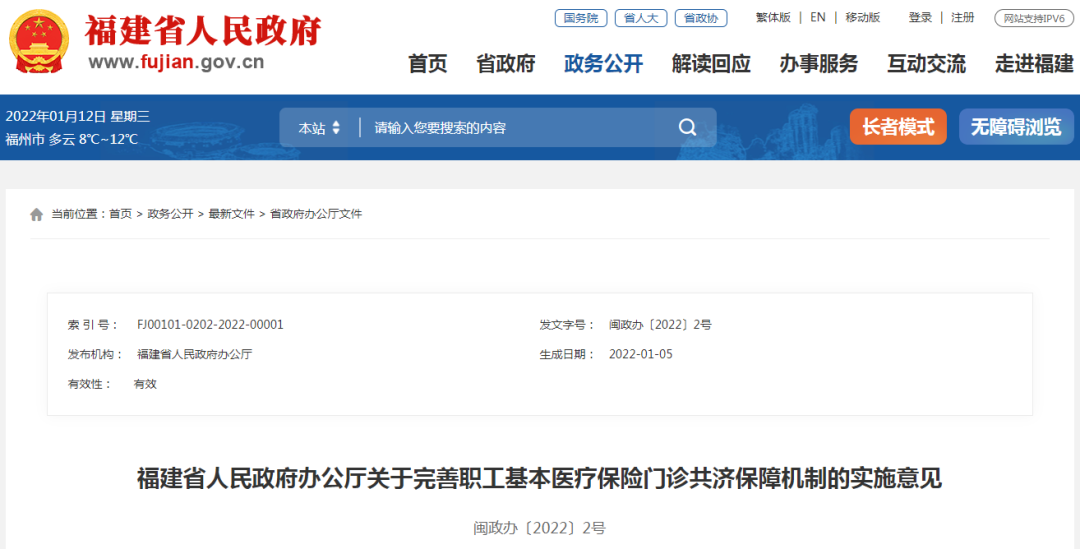Viewport: 1080px width, 549px height.
Task: Go to 办事服务 in navigation
Action: pyautogui.click(x=818, y=64)
